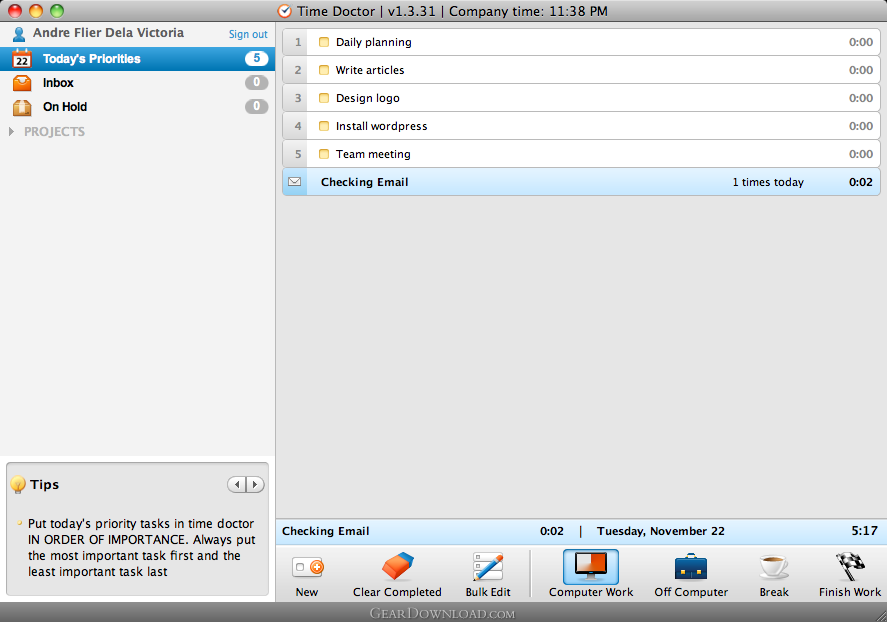Viewport: 887px width, 622px height.
Task: Click the Tips lightbulb icon
Action: 18,485
